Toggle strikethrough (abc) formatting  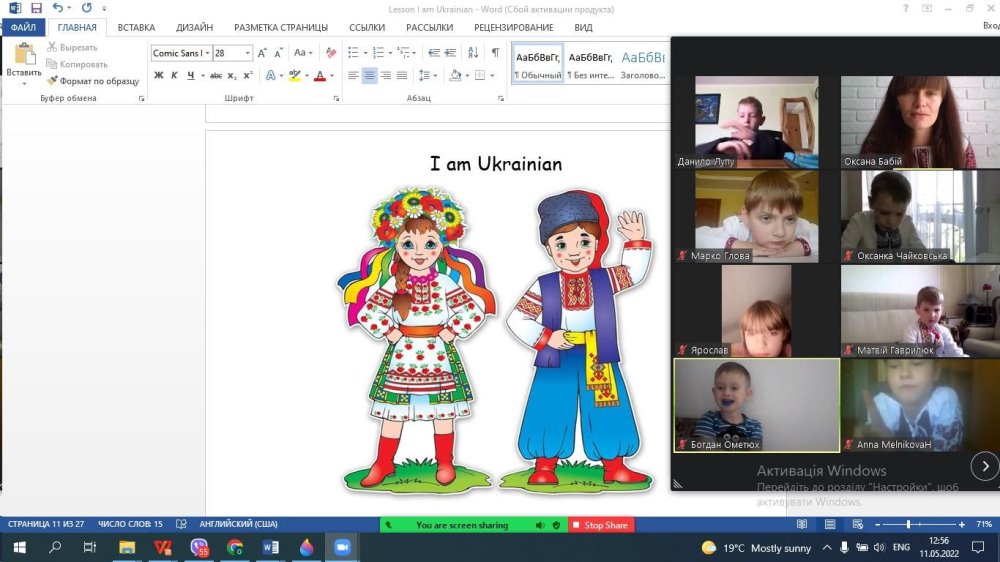point(216,75)
